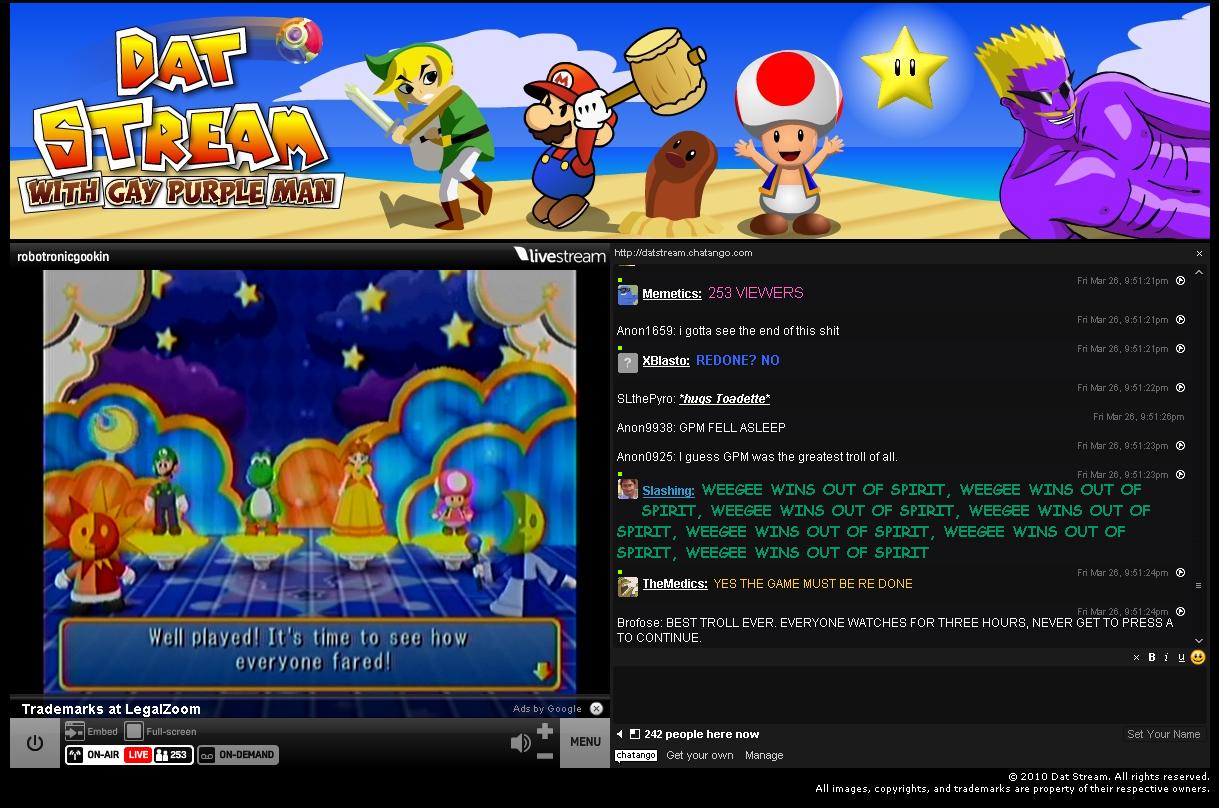Decrease volume with the minus button

click(545, 756)
